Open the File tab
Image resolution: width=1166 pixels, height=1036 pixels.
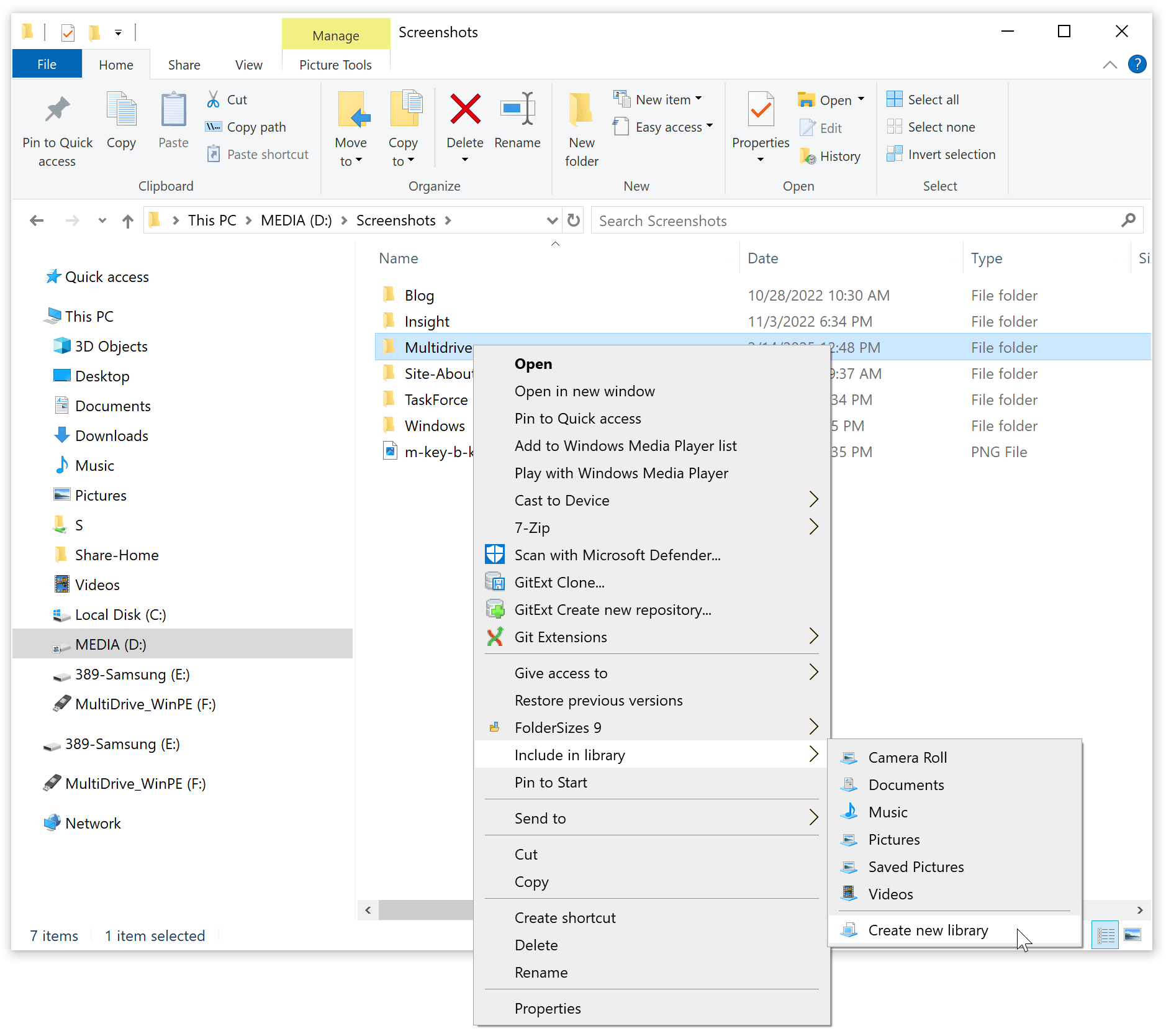[x=47, y=65]
